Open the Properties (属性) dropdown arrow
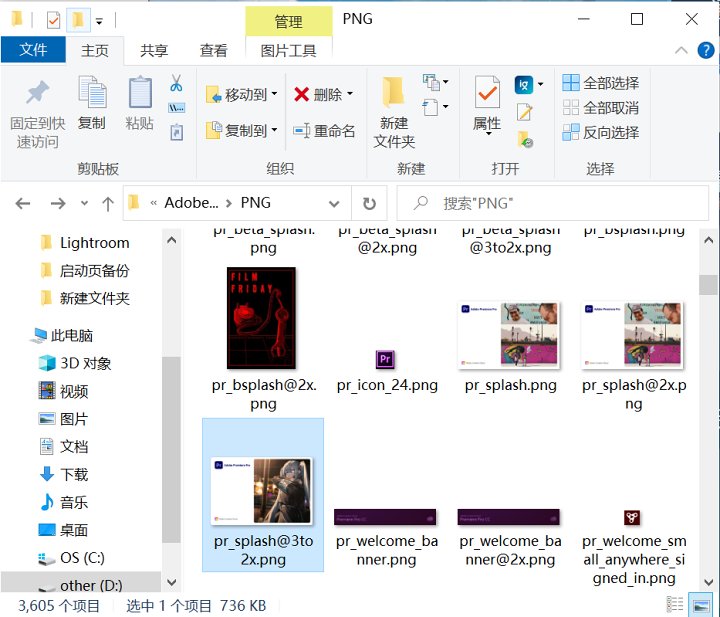This screenshot has width=720, height=617. (489, 134)
